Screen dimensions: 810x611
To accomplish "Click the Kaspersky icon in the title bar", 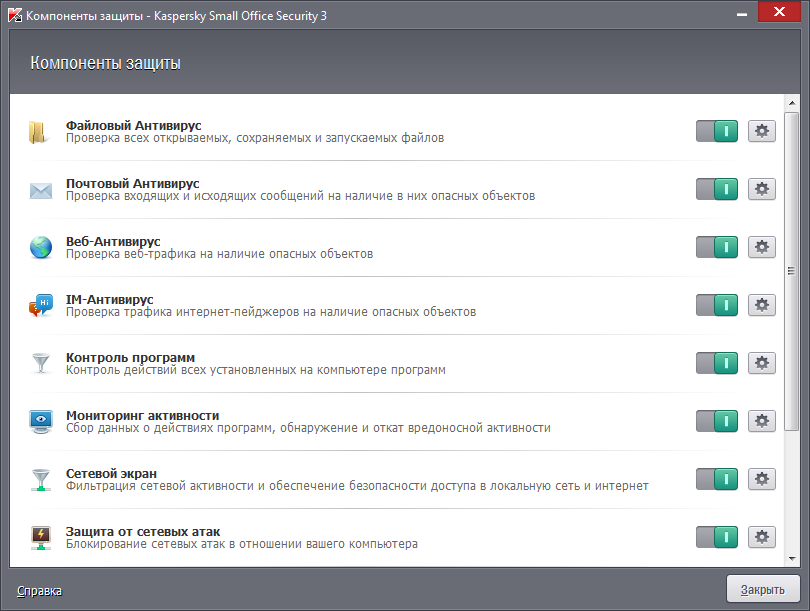I will tap(13, 12).
